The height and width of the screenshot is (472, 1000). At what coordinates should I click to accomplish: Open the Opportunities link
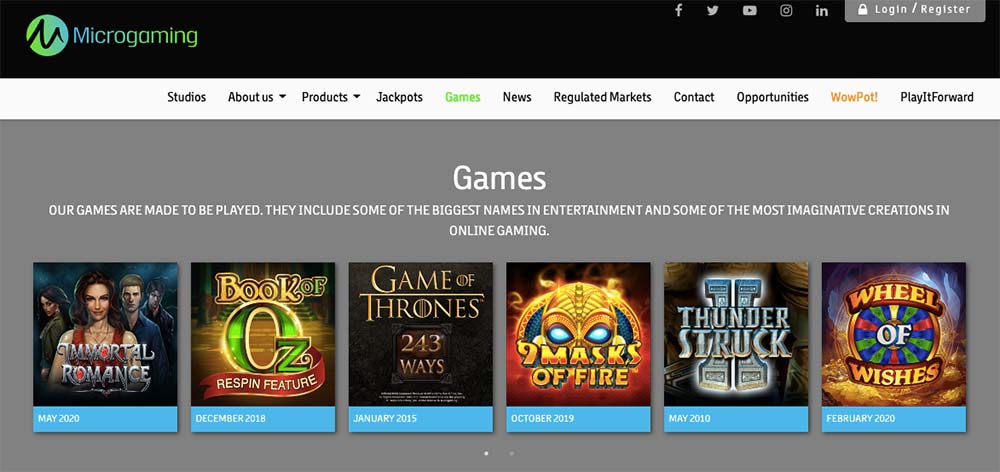(x=772, y=98)
